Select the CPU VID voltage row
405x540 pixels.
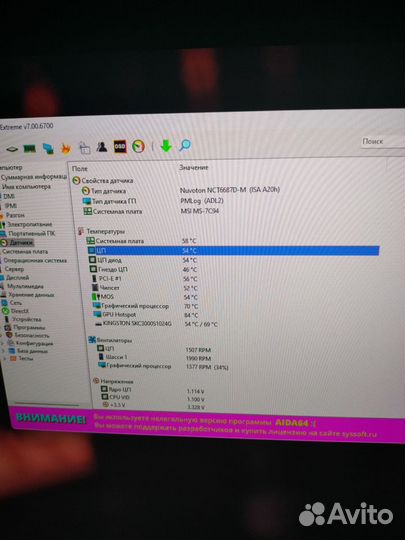pyautogui.click(x=116, y=397)
